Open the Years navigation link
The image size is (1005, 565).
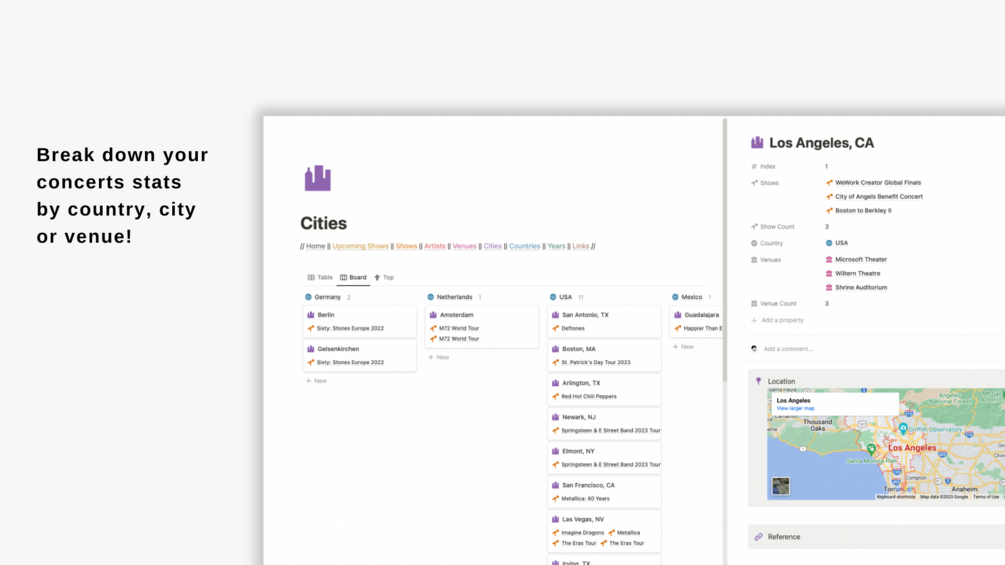tap(556, 246)
